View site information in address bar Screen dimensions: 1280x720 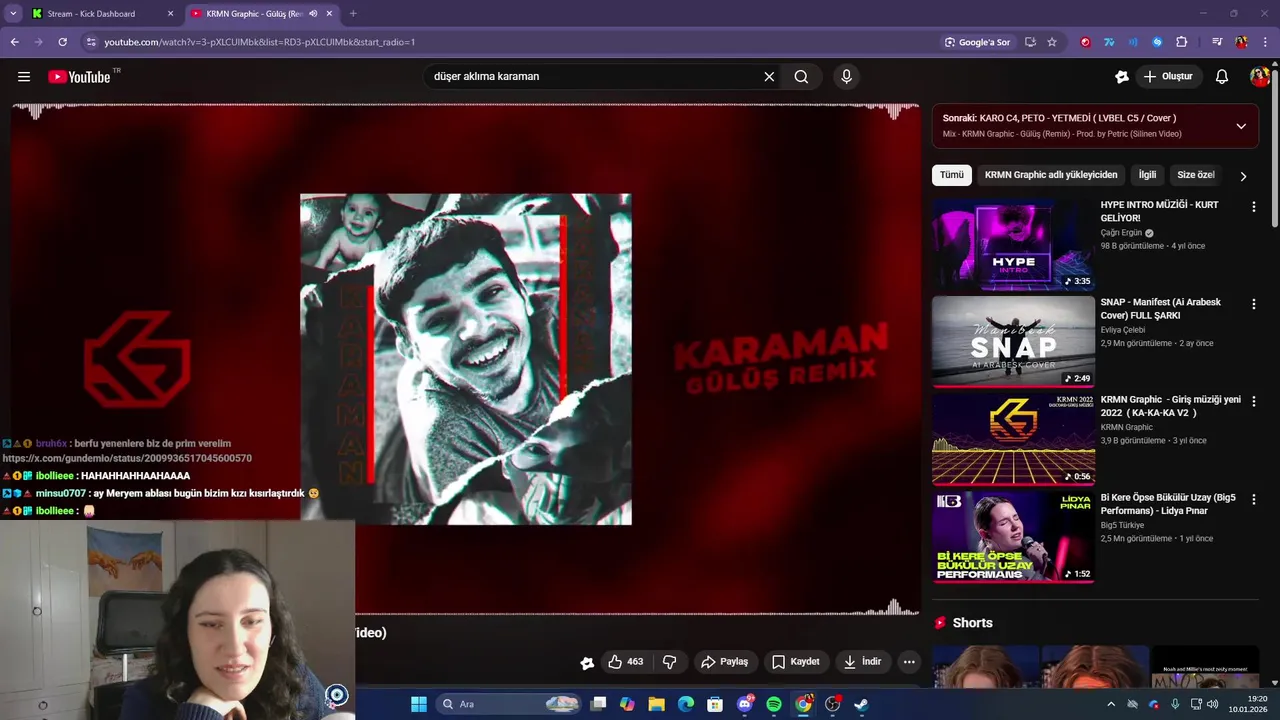[91, 42]
